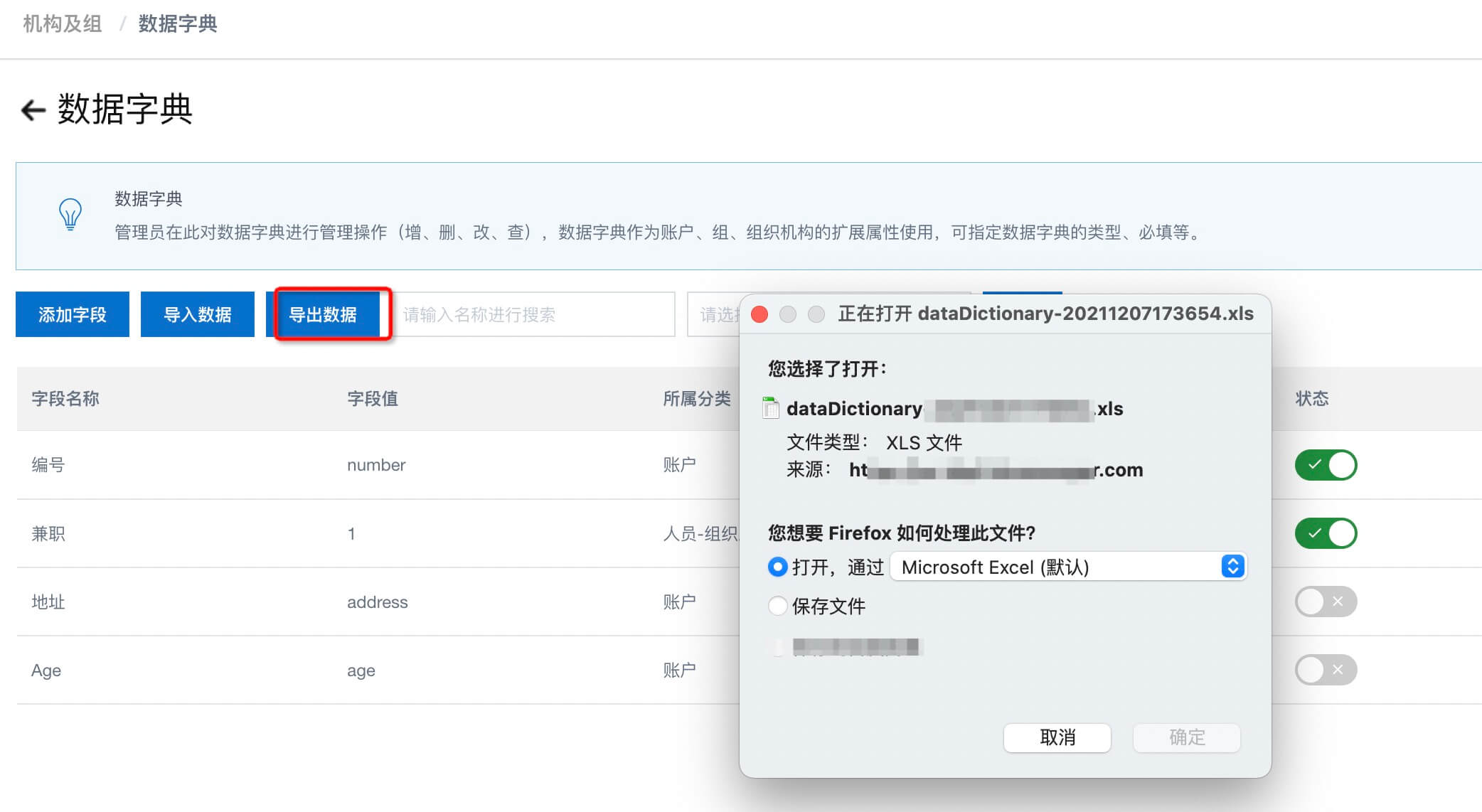Select the 打开，通过 radio option

coord(777,567)
